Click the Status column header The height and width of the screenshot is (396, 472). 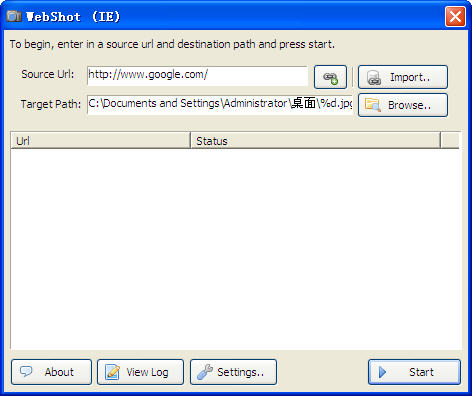315,140
